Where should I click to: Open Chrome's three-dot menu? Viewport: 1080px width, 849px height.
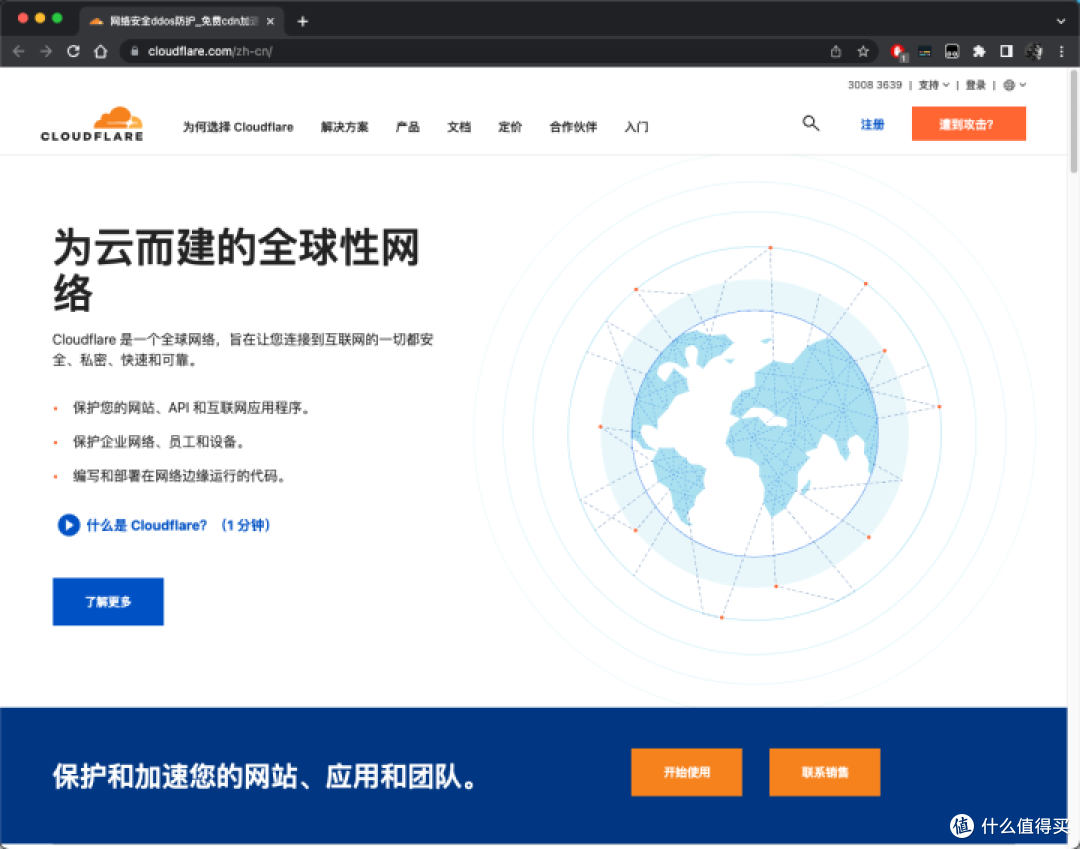pyautogui.click(x=1063, y=51)
